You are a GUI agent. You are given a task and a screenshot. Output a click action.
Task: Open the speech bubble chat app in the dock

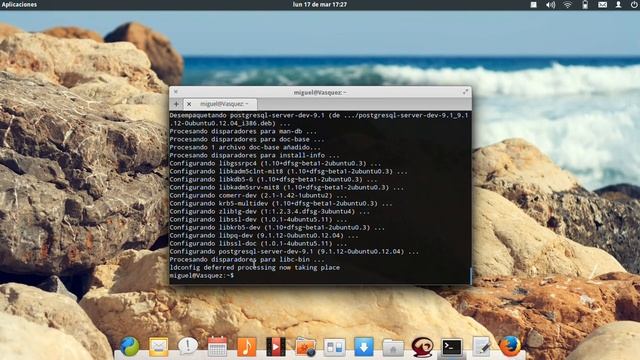coord(188,347)
